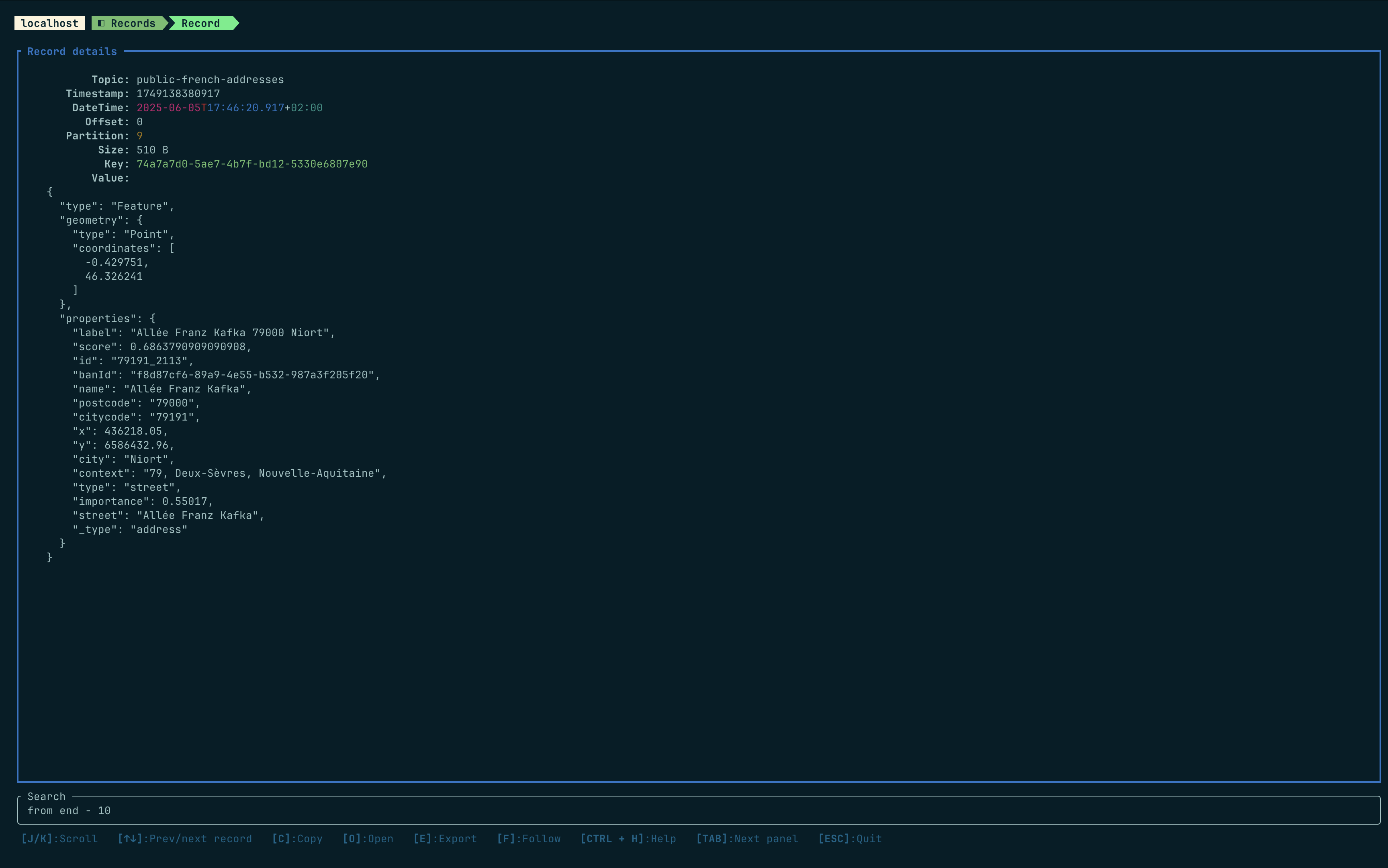Click the green record Key UUID

(252, 164)
